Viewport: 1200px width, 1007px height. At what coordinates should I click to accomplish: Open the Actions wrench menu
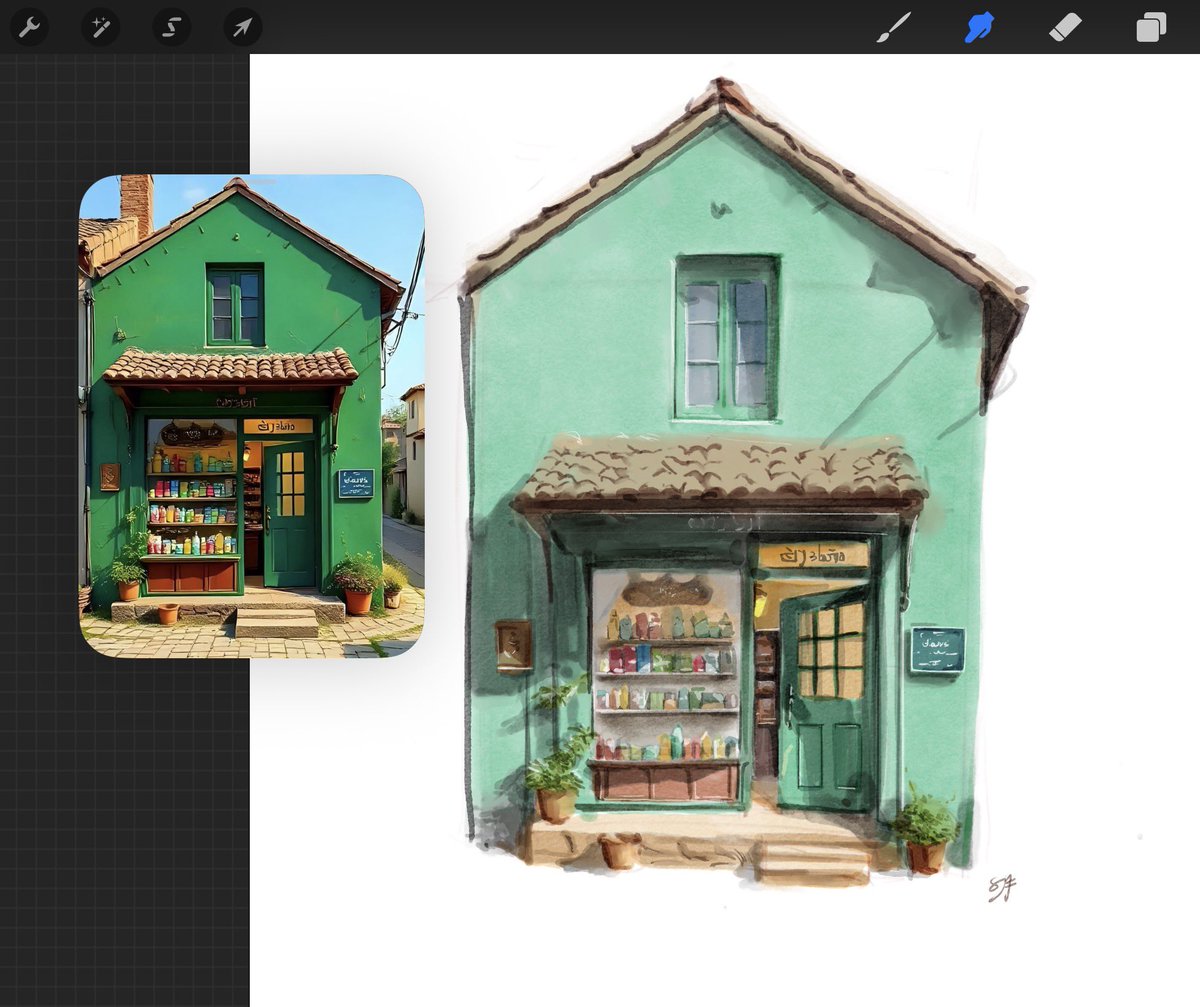click(x=29, y=27)
